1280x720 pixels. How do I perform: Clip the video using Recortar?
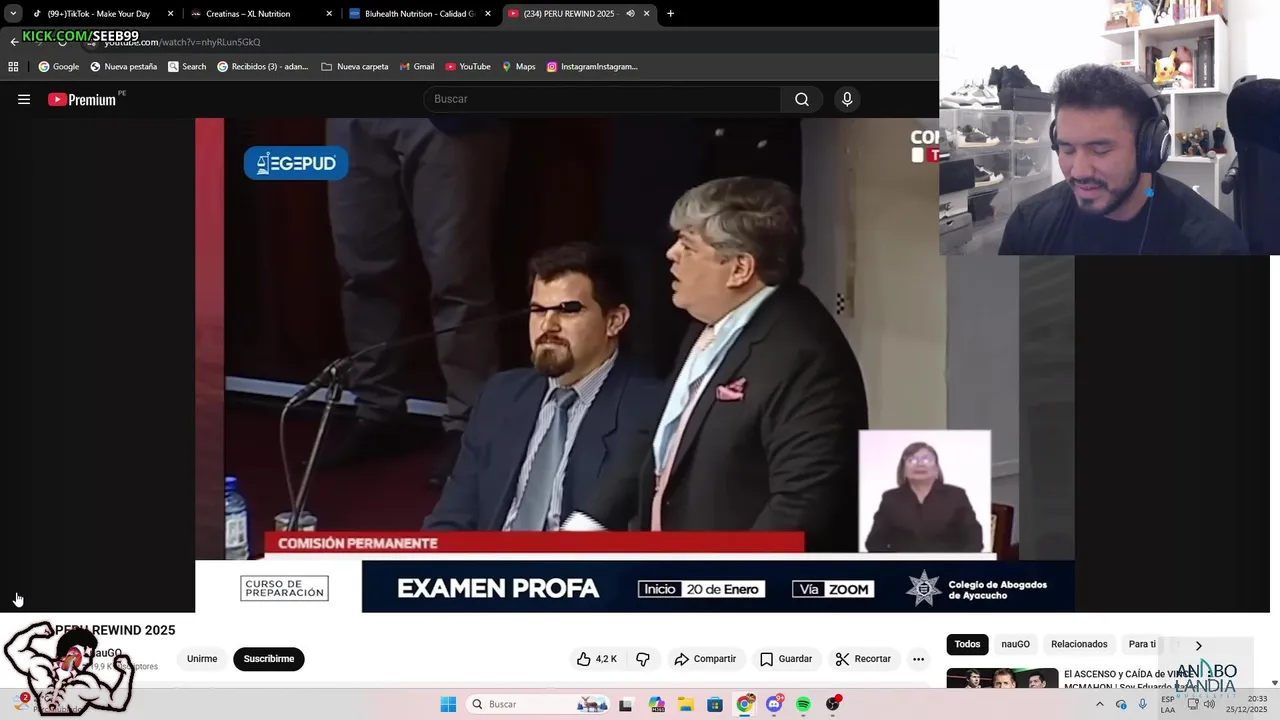(863, 659)
